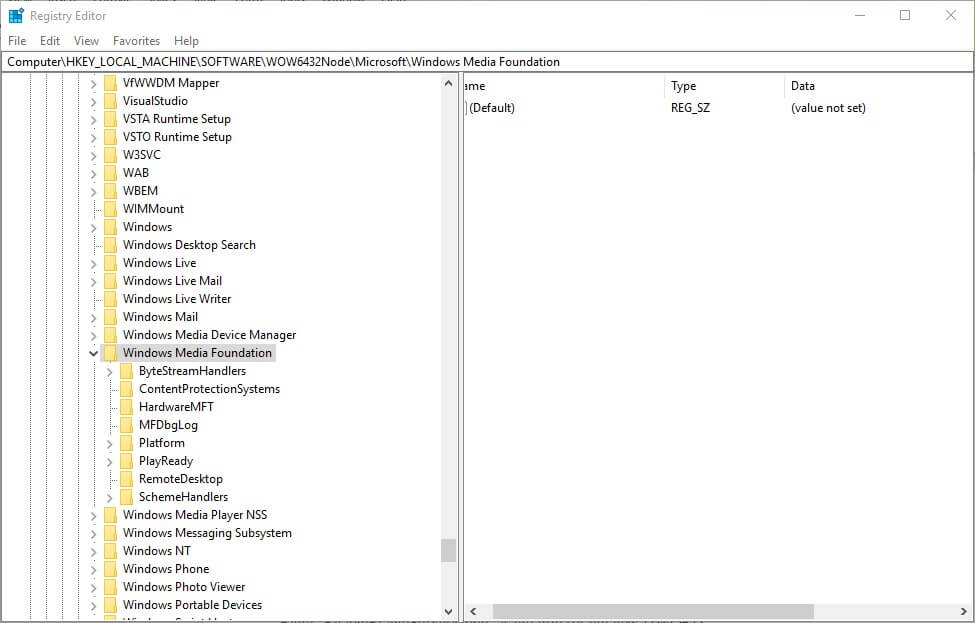The image size is (975, 623).
Task: Expand the Windows Photo Viewer key
Action: pos(93,588)
